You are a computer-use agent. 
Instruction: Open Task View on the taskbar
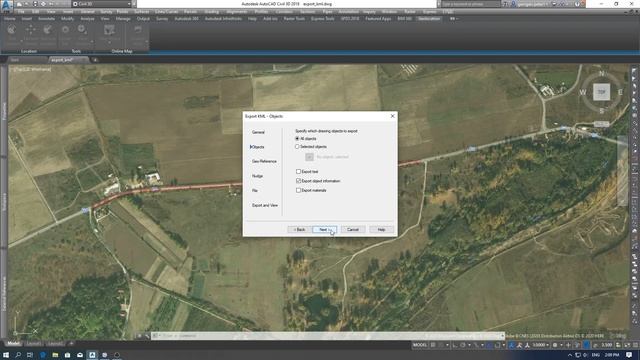pos(30,355)
